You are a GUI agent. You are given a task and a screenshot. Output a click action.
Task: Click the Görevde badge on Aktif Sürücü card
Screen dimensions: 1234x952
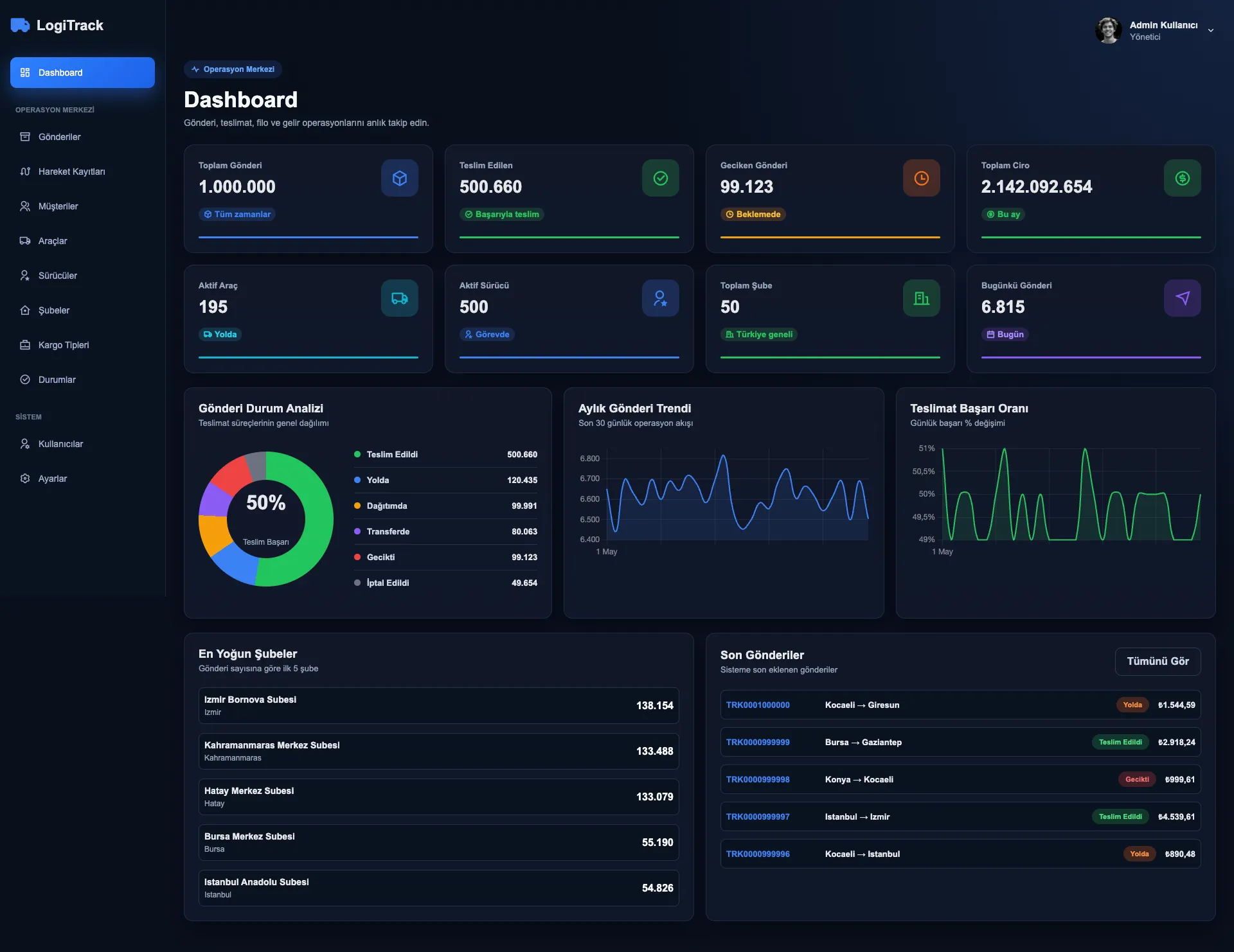[x=487, y=335]
